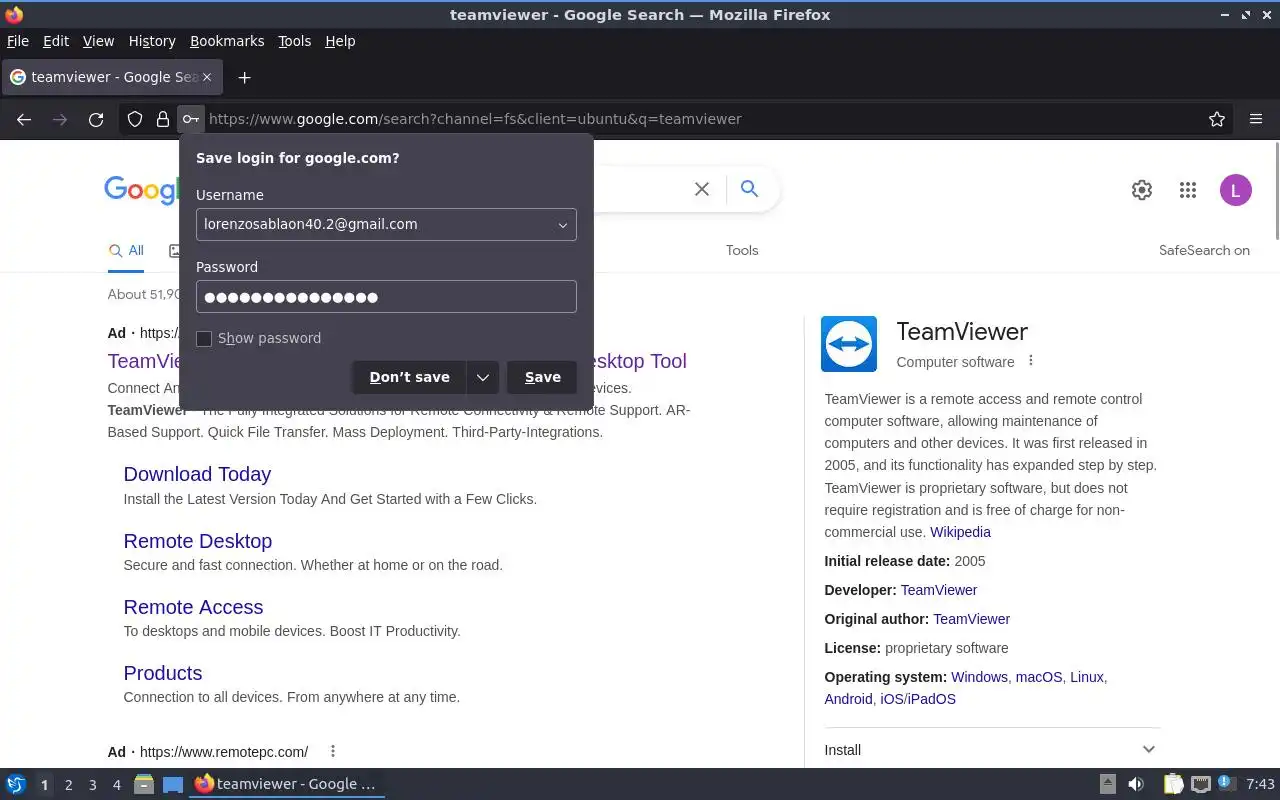1280x800 pixels.
Task: Click the padlock site security icon
Action: tap(162, 119)
